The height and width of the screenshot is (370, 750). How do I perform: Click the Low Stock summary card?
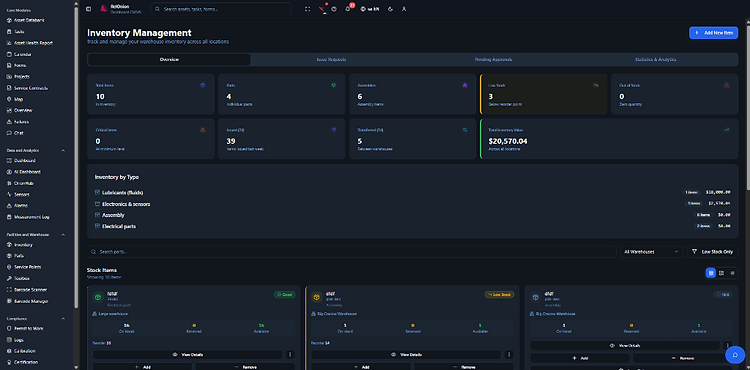tap(543, 94)
